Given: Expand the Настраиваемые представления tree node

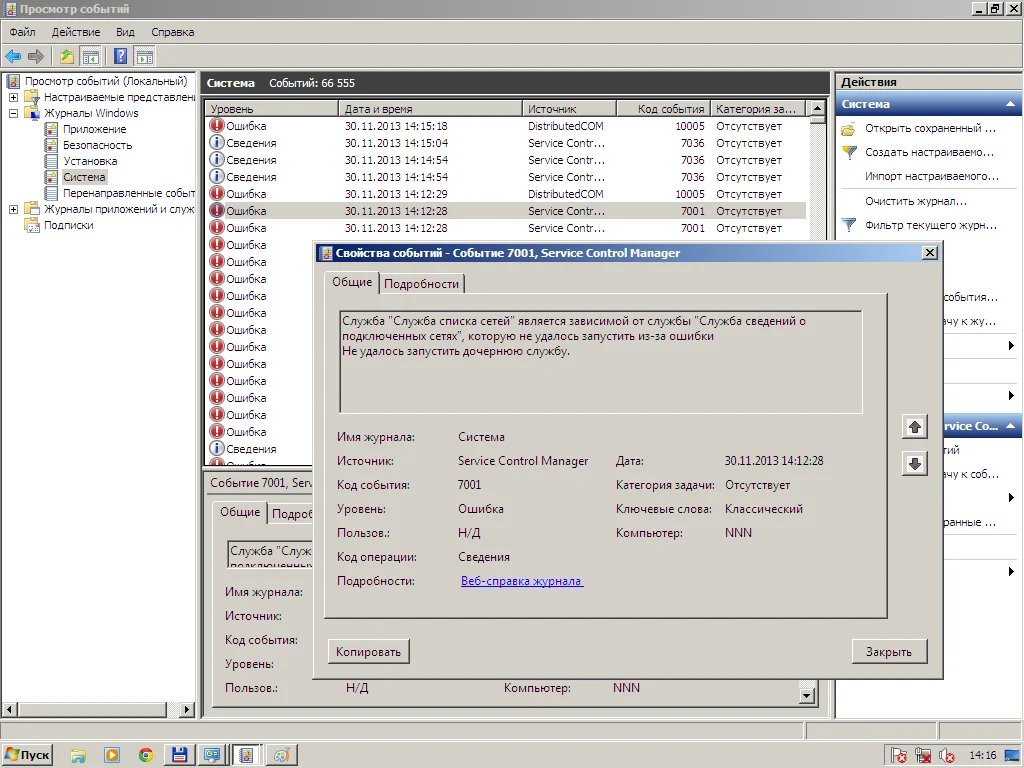Looking at the screenshot, I should tap(13, 97).
